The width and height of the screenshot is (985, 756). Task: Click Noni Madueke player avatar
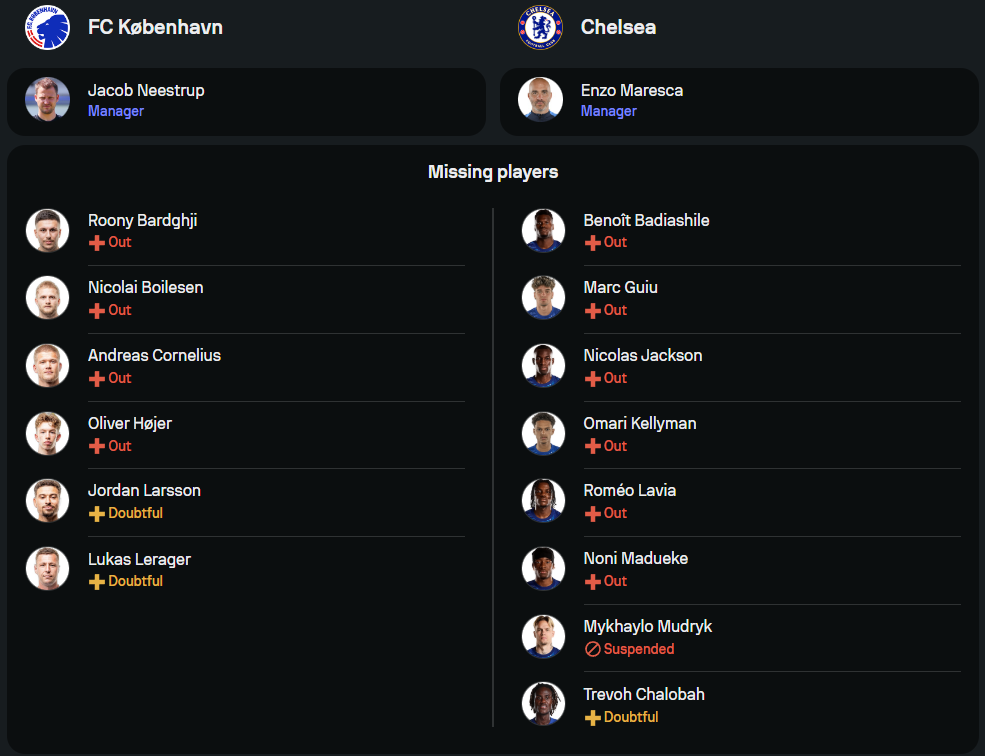[543, 569]
